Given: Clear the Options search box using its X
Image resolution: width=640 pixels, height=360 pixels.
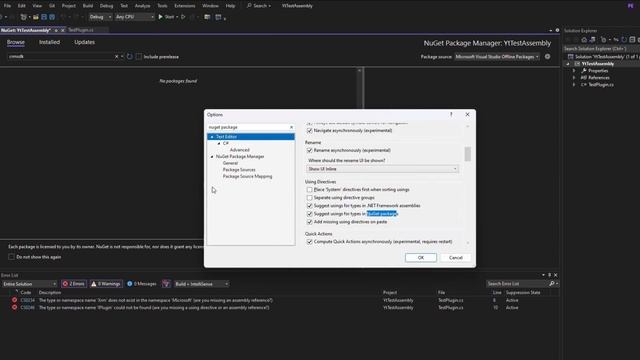Looking at the screenshot, I should (x=291, y=127).
